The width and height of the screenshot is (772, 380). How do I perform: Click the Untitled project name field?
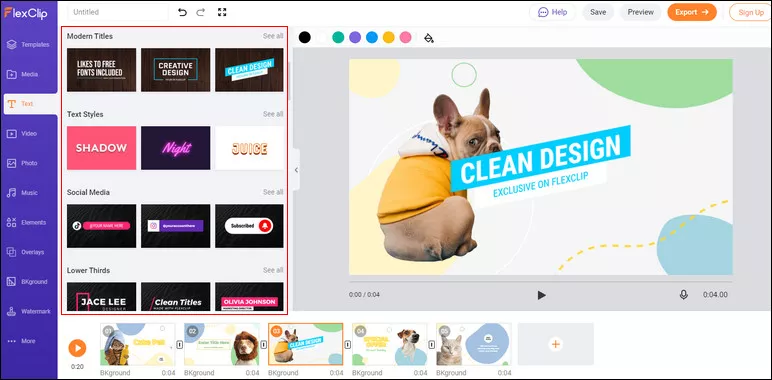coord(118,12)
